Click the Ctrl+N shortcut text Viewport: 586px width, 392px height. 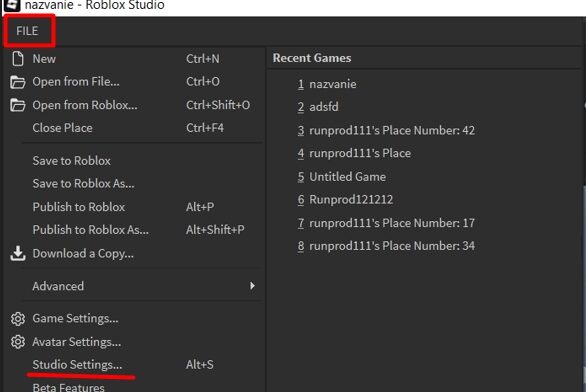[203, 59]
